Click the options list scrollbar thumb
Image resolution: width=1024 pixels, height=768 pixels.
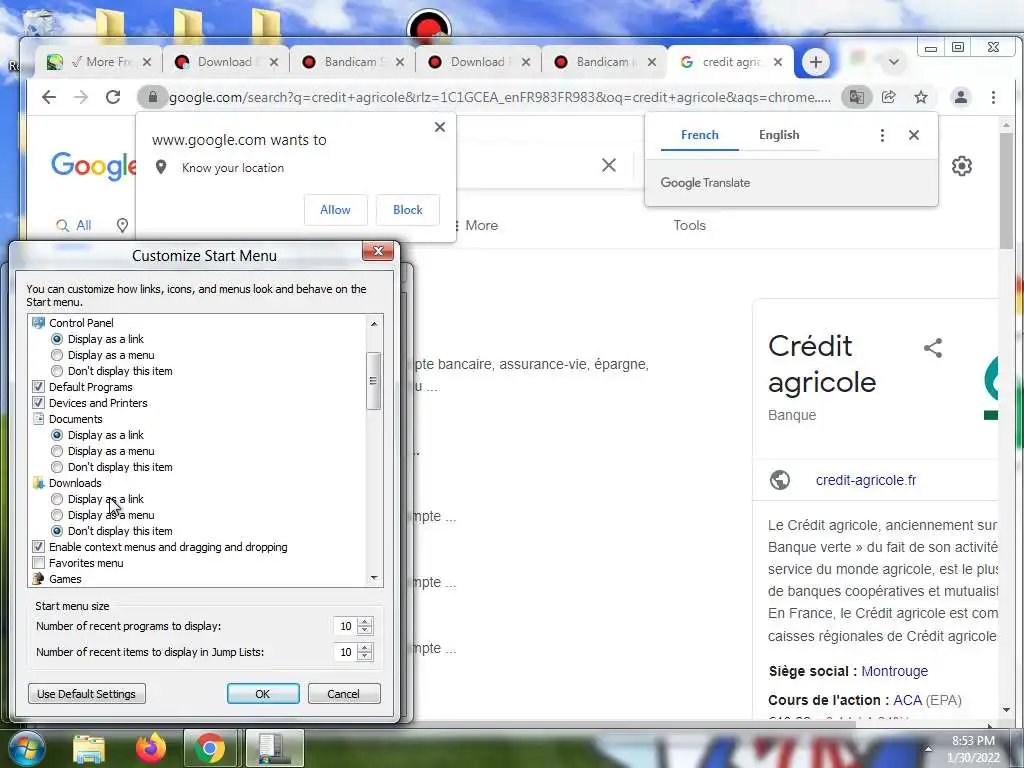tap(374, 381)
